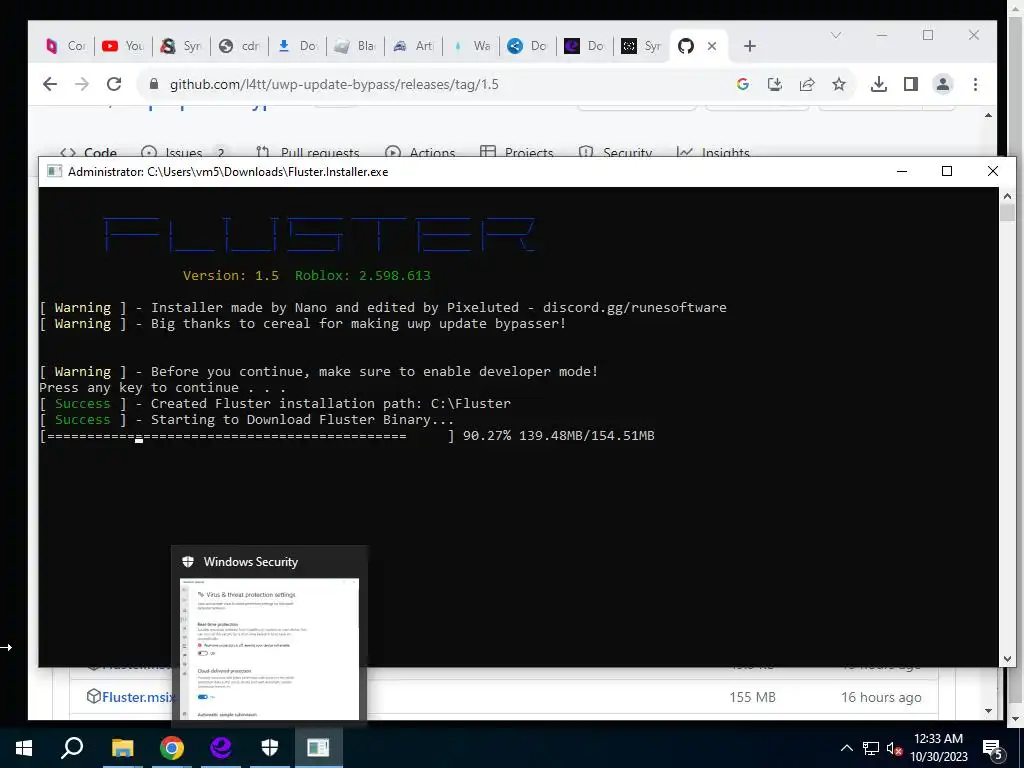The height and width of the screenshot is (768, 1024).
Task: Open Windows Security shield on taskbar
Action: [270, 748]
